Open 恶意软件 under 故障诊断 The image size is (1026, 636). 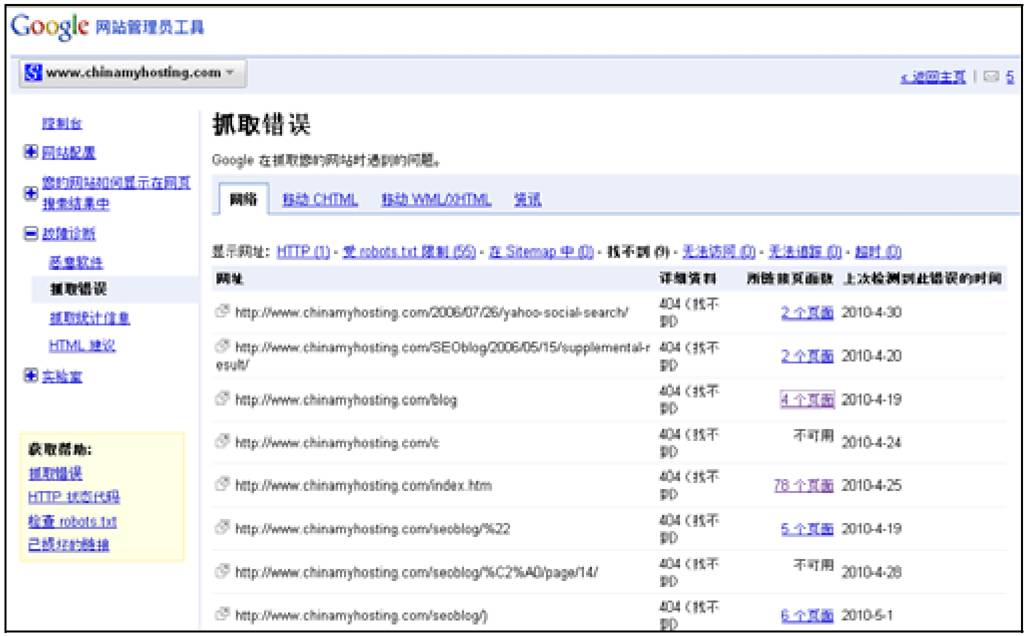[76, 262]
